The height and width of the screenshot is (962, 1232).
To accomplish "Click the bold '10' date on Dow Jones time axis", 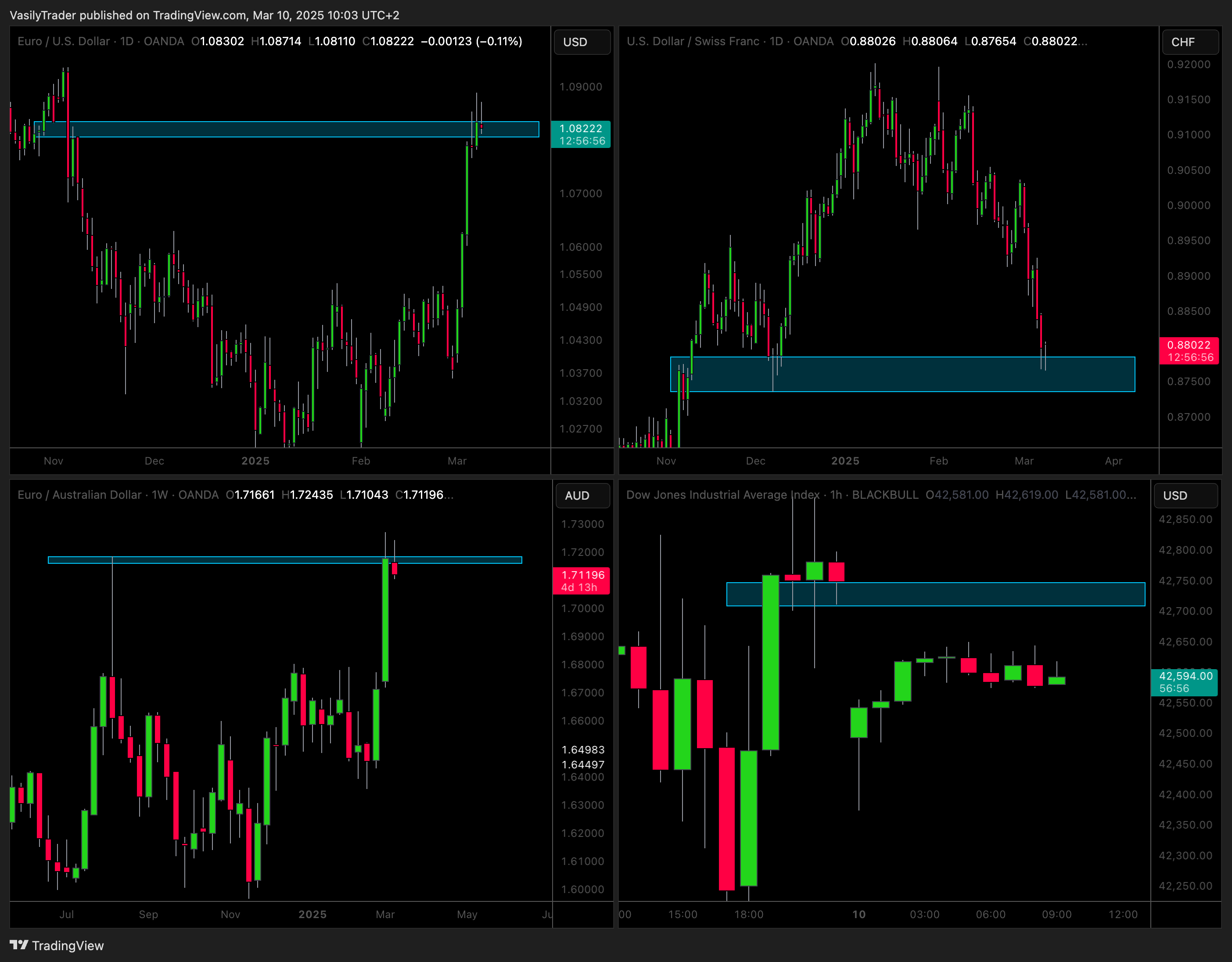I will point(858,914).
